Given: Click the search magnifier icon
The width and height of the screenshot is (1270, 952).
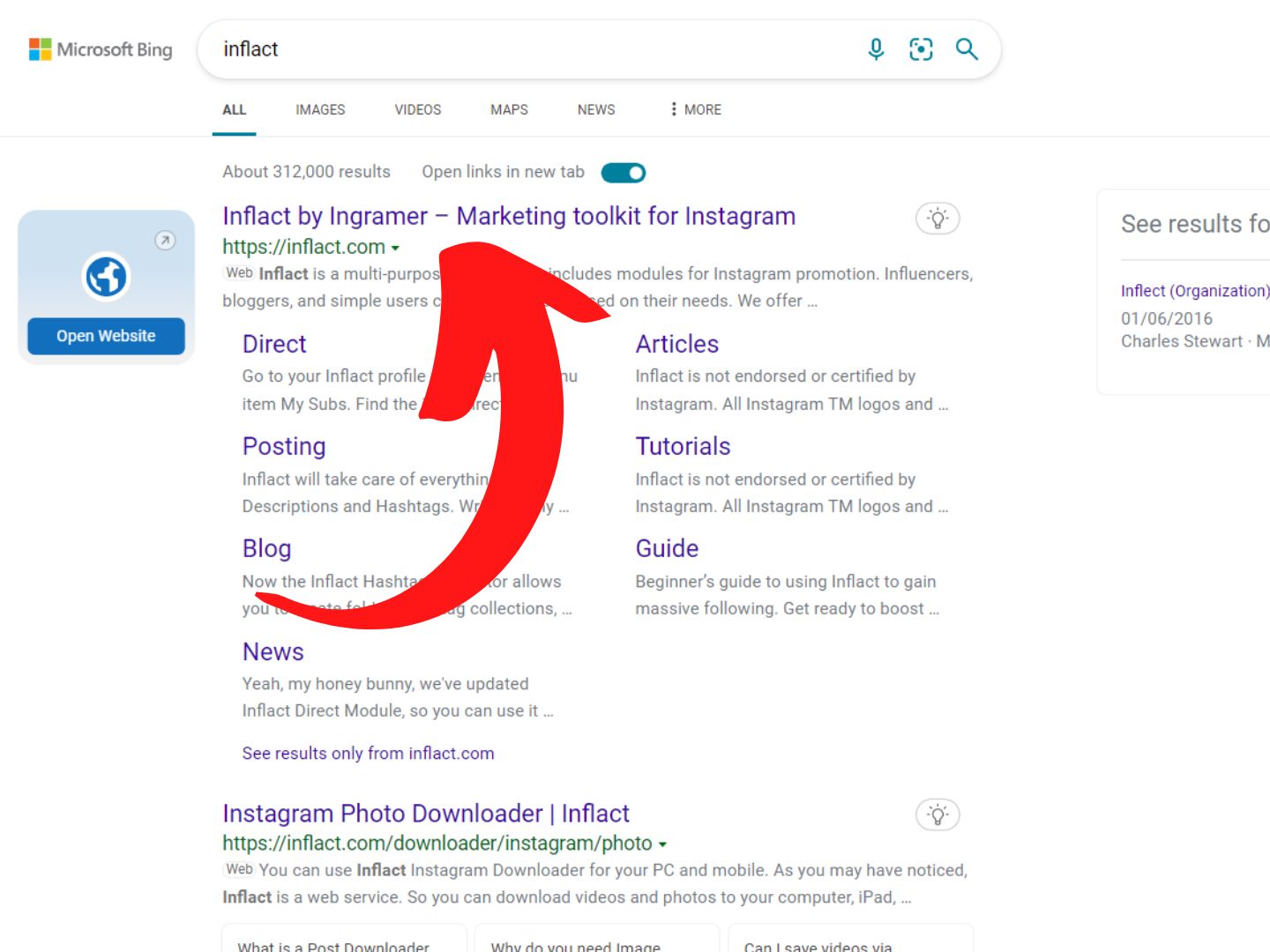Looking at the screenshot, I should 967,49.
